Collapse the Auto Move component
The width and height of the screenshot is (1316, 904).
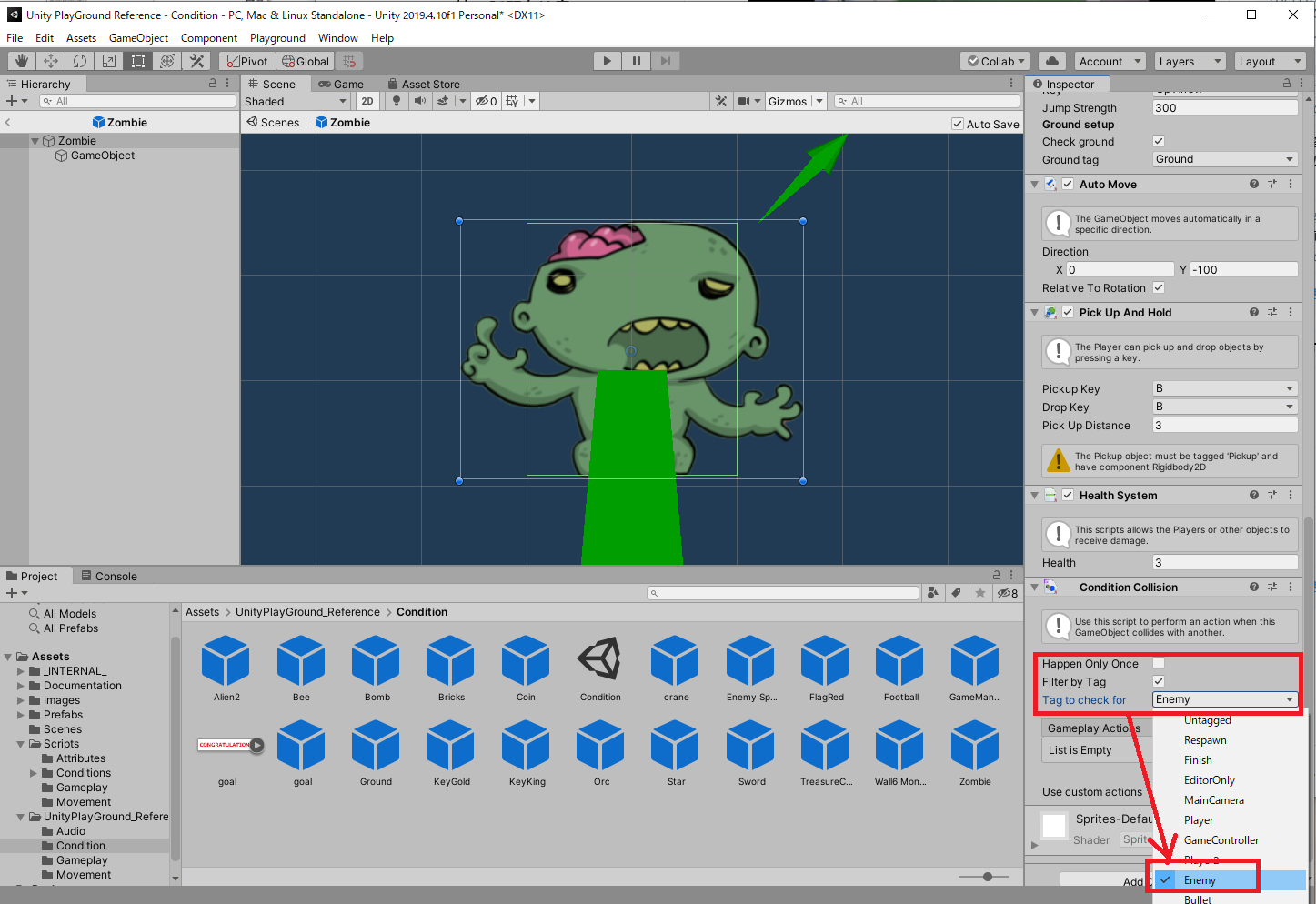click(1034, 184)
